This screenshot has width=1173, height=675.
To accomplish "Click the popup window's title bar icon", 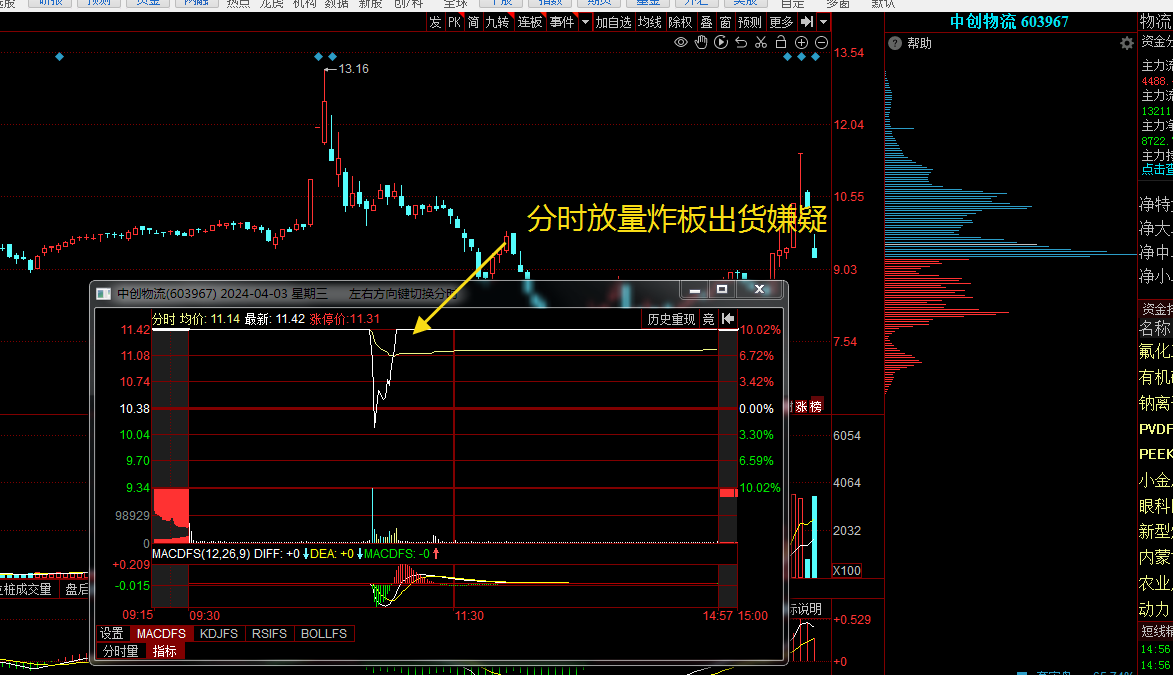I will [104, 293].
